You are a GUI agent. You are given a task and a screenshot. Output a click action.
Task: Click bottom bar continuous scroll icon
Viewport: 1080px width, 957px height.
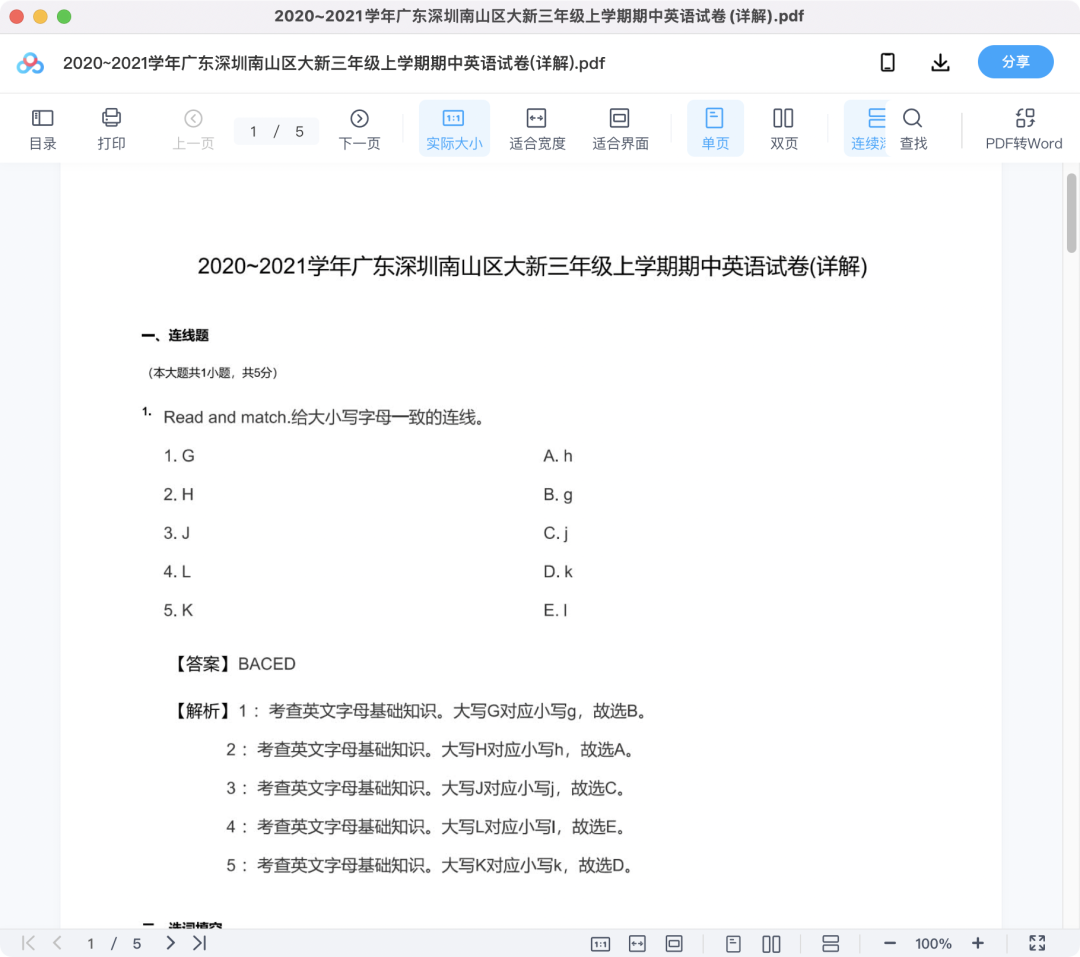831,944
